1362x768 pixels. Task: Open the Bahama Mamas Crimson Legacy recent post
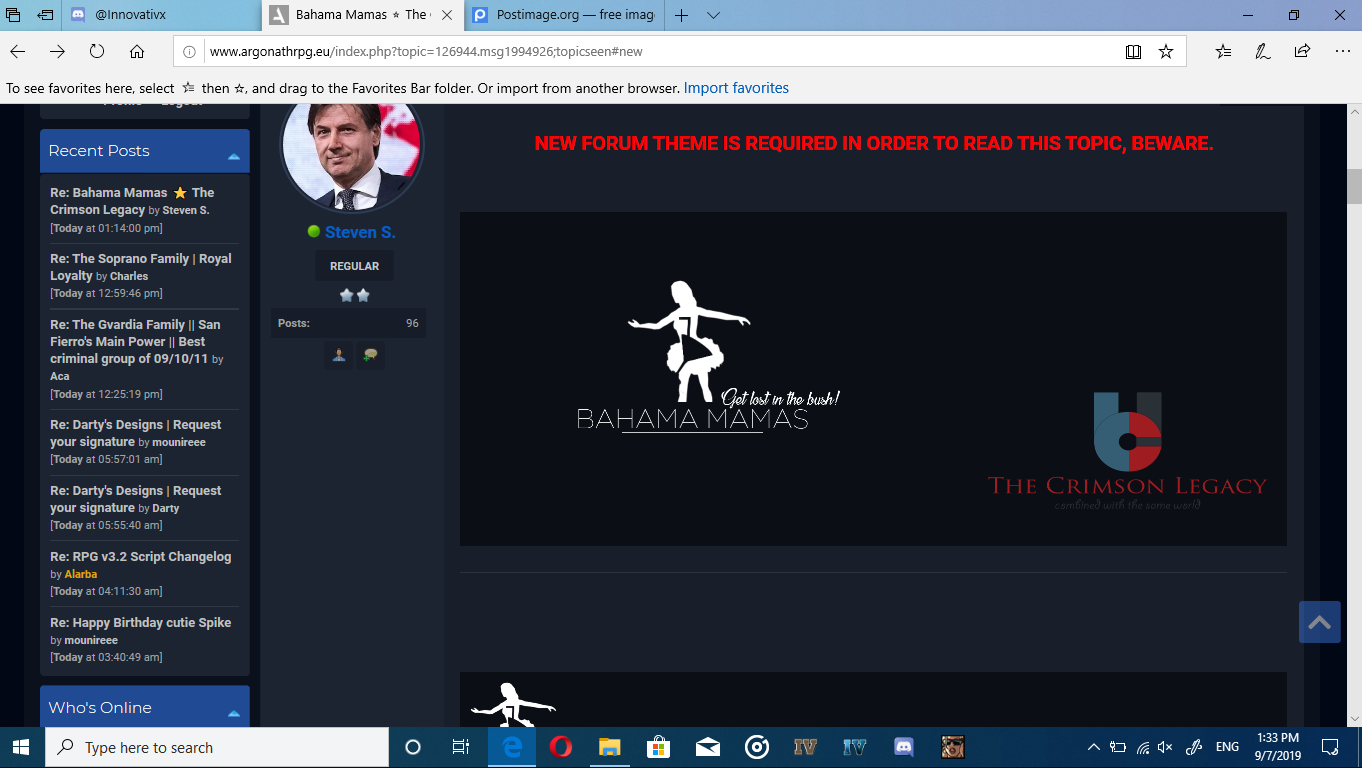tap(132, 201)
